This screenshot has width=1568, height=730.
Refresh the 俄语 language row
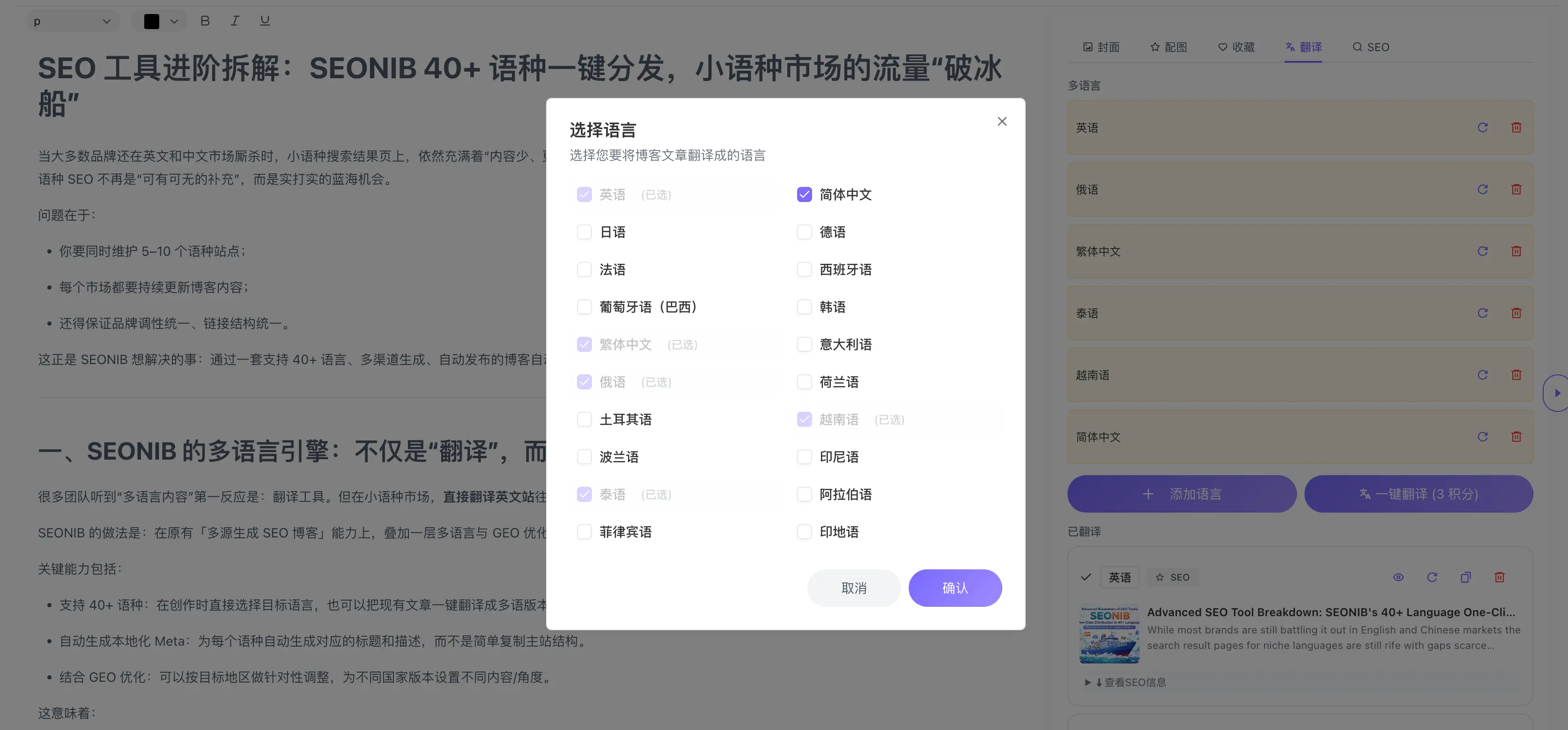pyautogui.click(x=1482, y=189)
